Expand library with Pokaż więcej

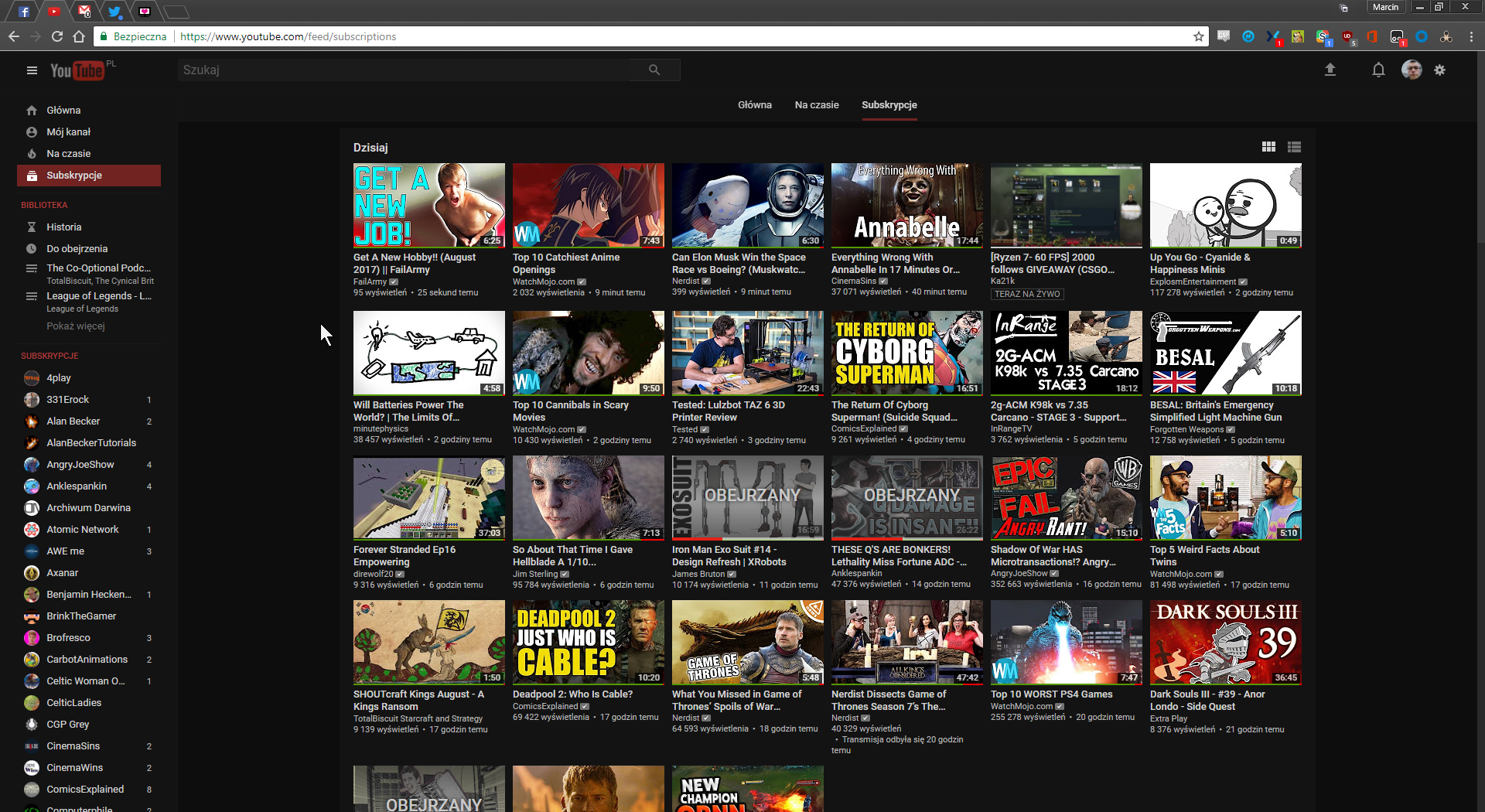pyautogui.click(x=75, y=326)
